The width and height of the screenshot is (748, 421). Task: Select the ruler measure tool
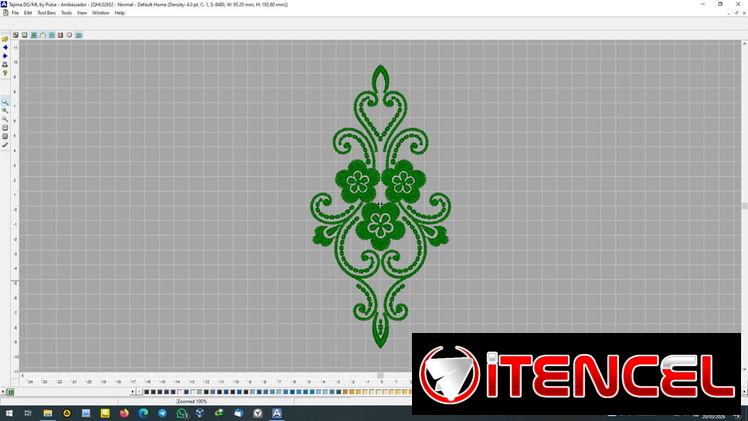[x=5, y=145]
